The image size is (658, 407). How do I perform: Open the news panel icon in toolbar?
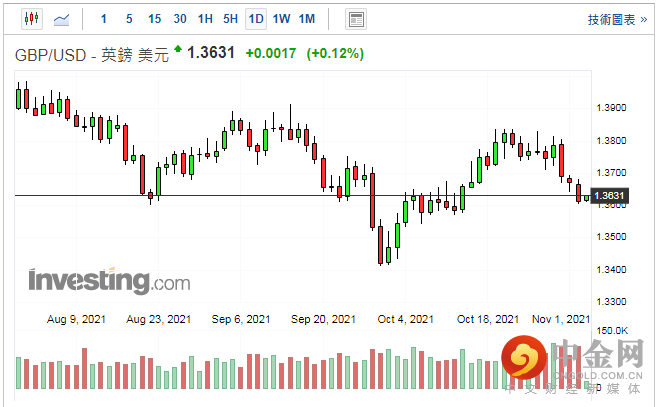coord(355,18)
